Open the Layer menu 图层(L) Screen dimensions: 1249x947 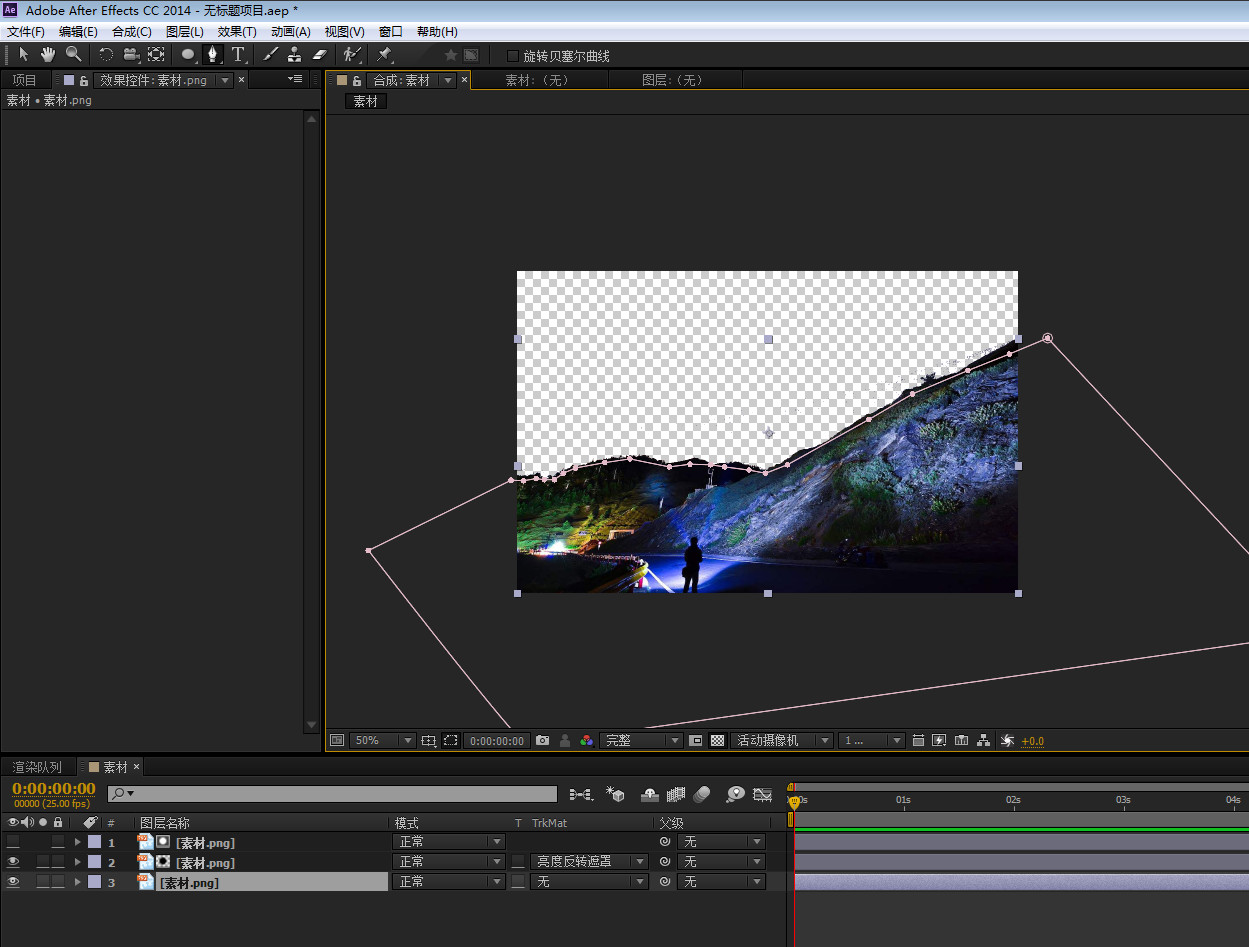tap(185, 32)
